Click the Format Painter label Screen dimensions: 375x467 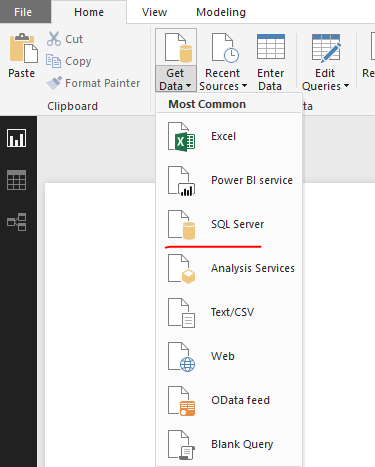point(103,83)
